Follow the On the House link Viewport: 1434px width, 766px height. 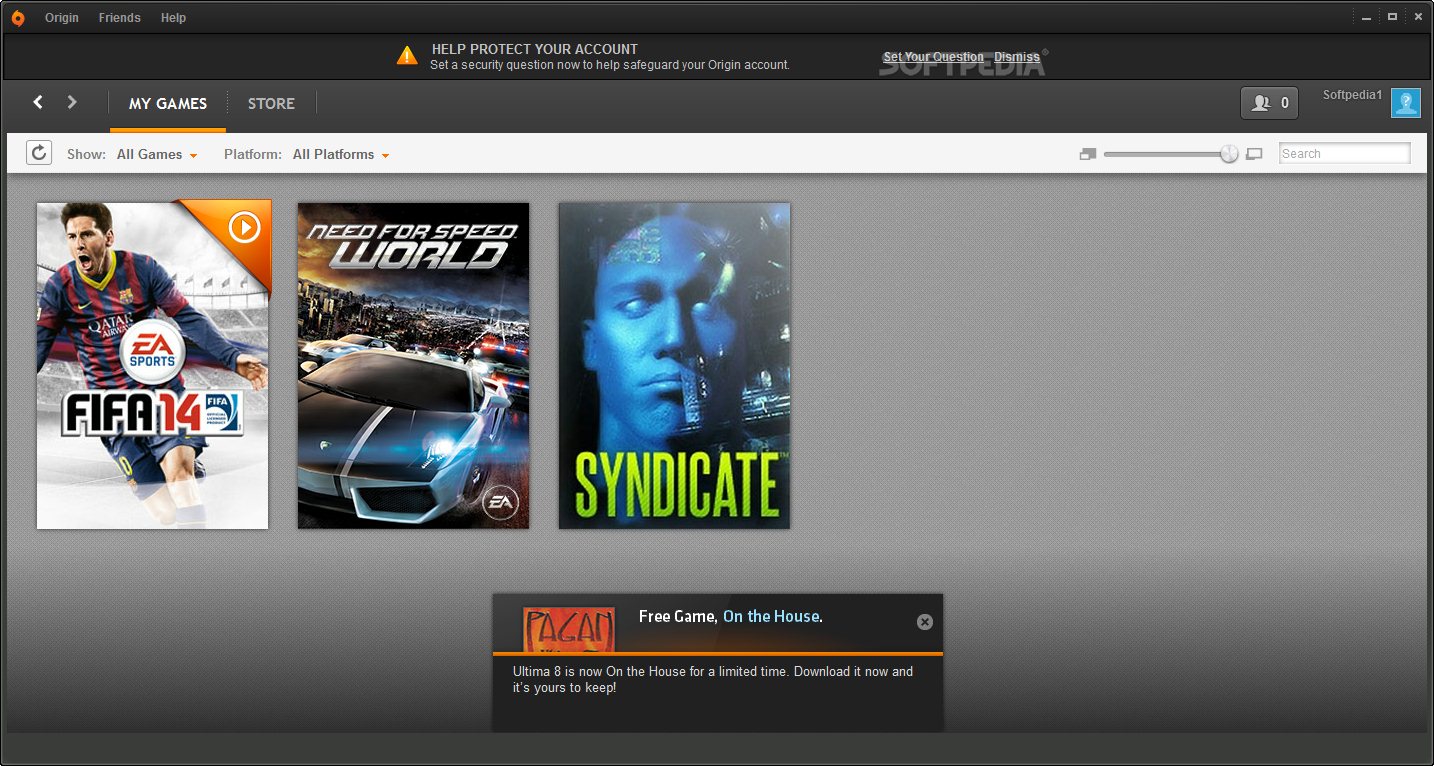tap(771, 616)
